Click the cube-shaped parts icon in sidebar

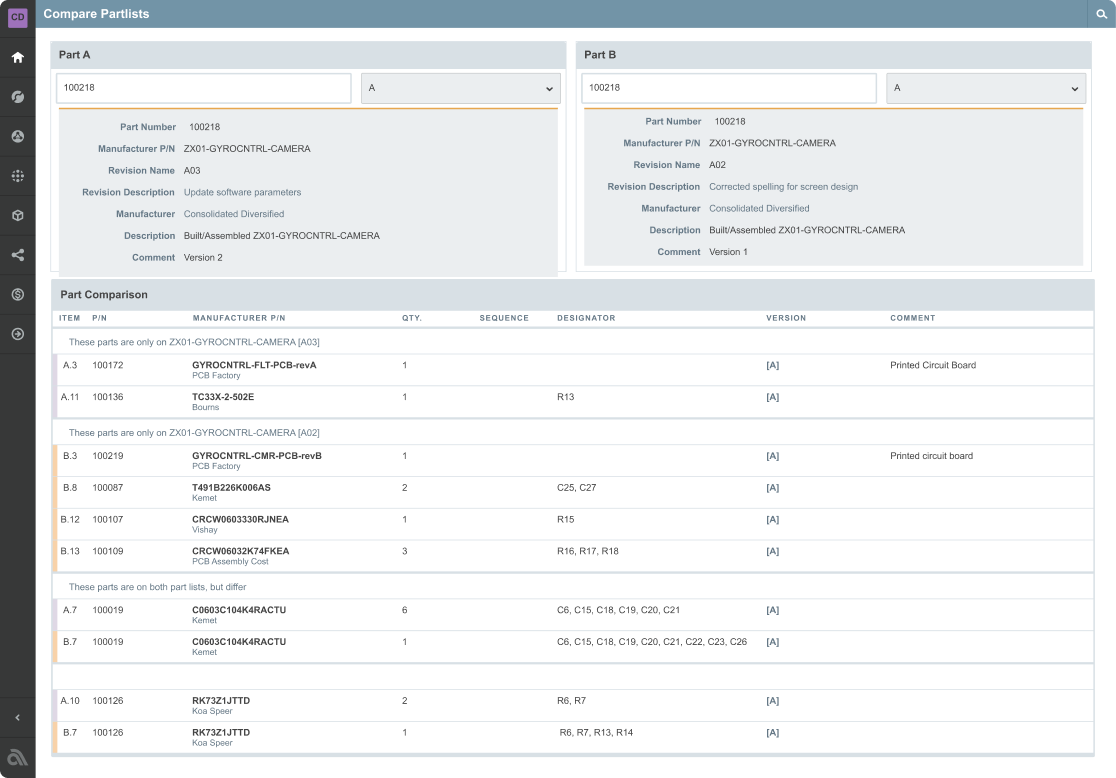click(17, 215)
